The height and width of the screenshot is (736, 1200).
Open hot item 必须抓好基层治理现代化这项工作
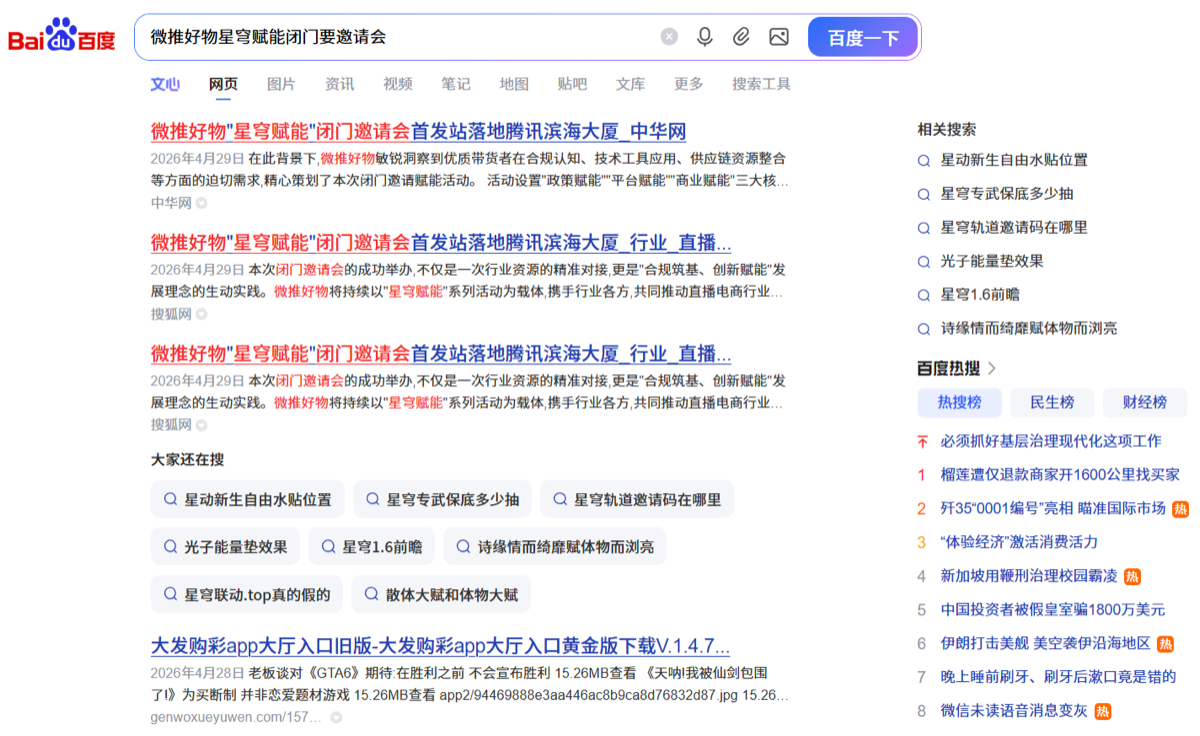tap(1051, 441)
